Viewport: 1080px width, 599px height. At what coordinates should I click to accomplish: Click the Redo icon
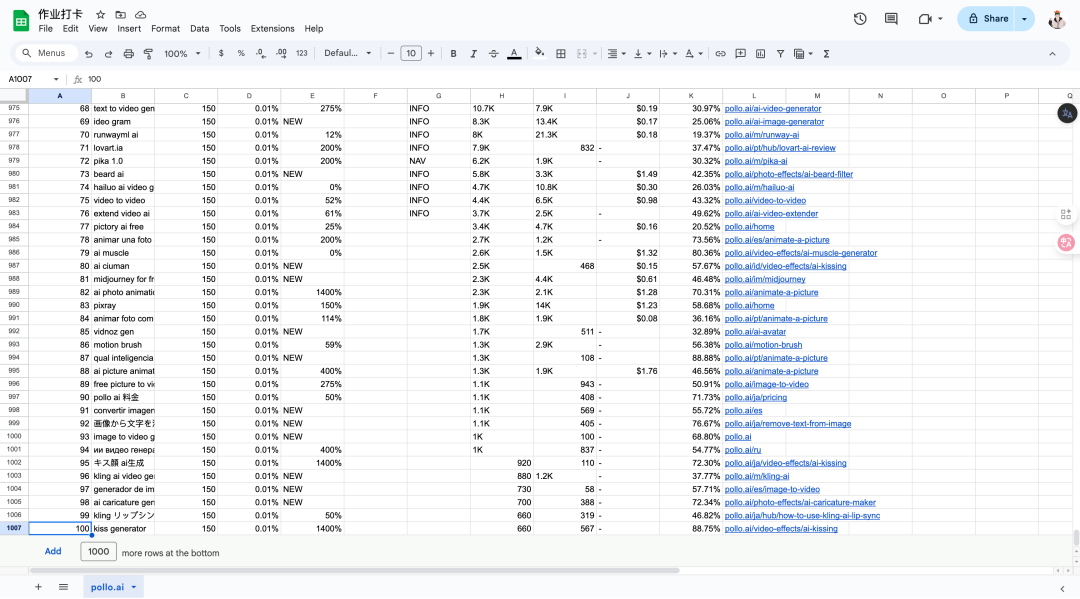pyautogui.click(x=108, y=54)
